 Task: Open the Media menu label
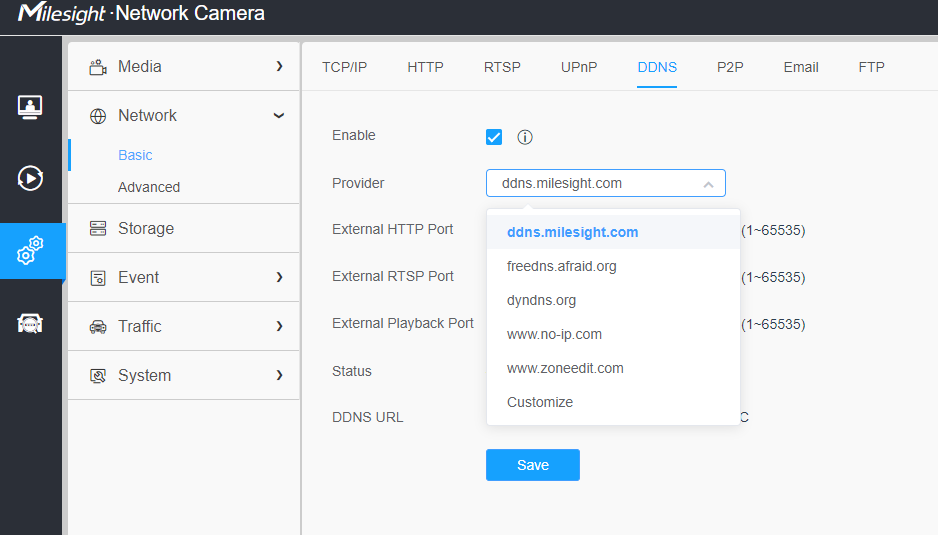140,66
